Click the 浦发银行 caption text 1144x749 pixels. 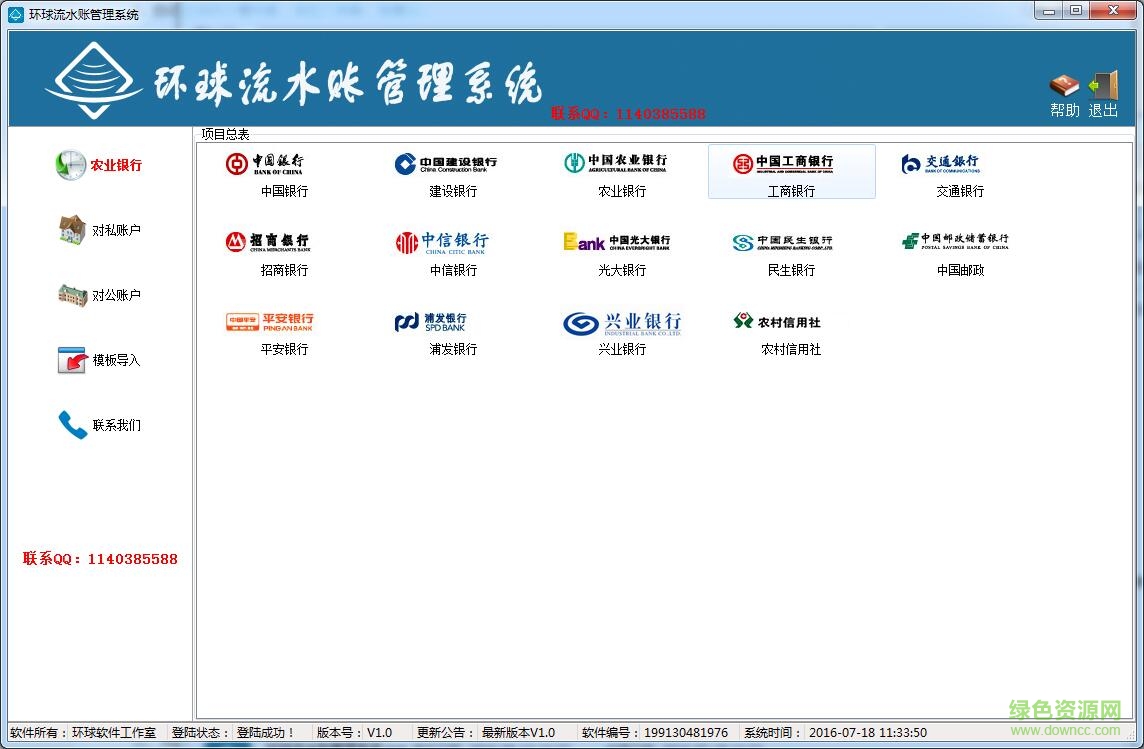(453, 349)
